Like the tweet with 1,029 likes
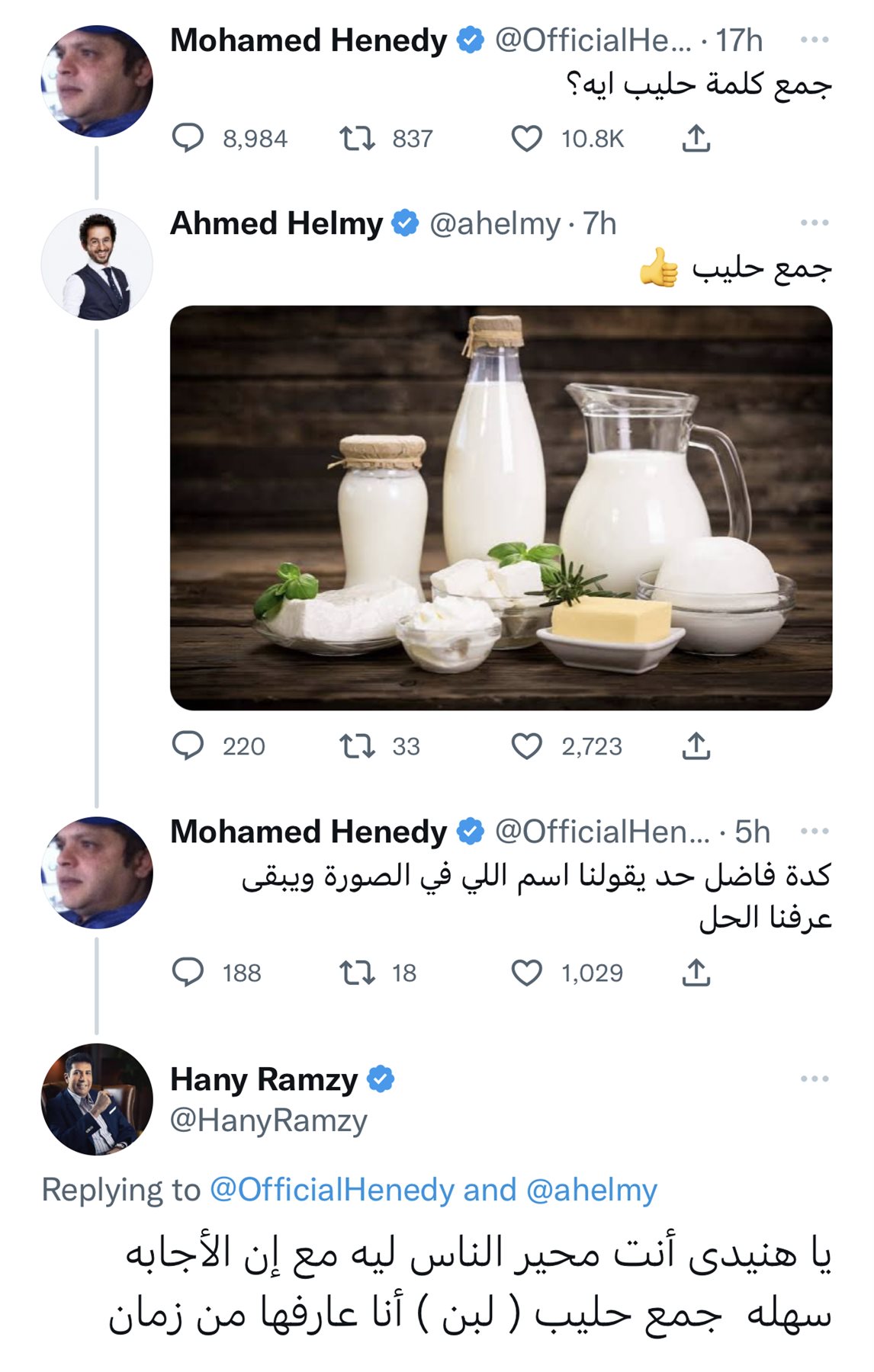 [x=526, y=973]
